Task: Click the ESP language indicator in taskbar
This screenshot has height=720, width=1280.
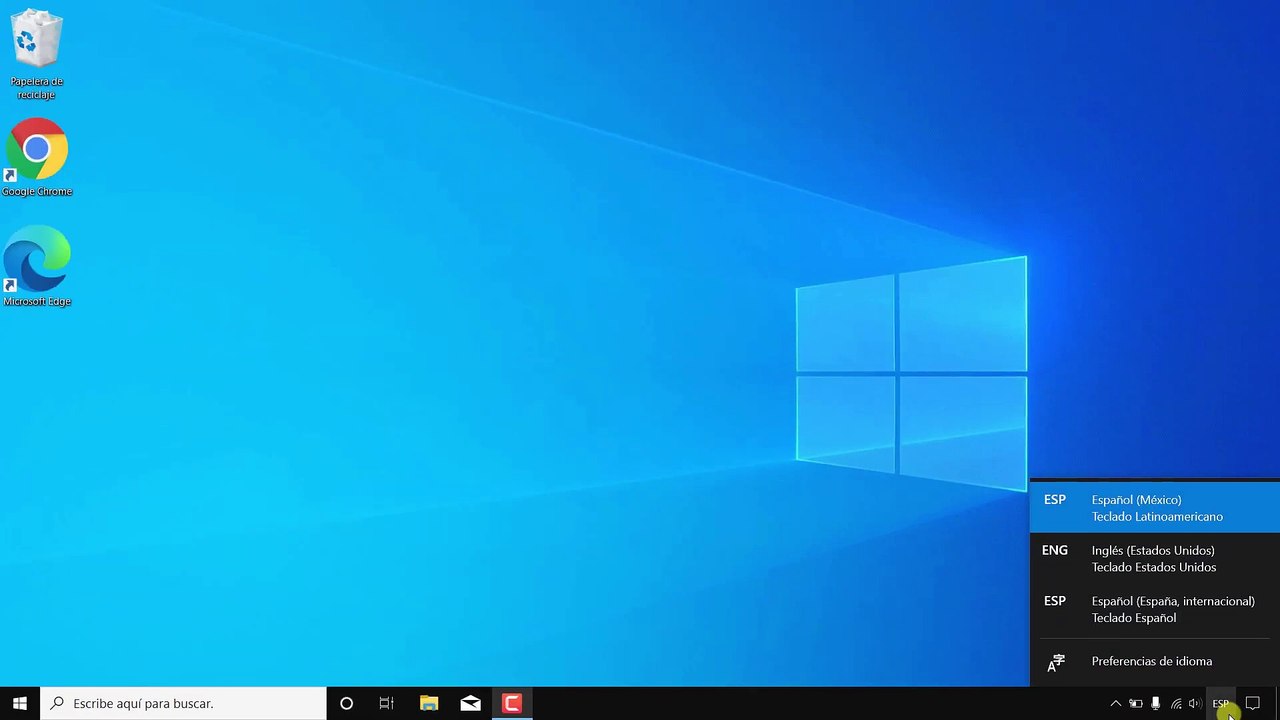Action: 1221,704
